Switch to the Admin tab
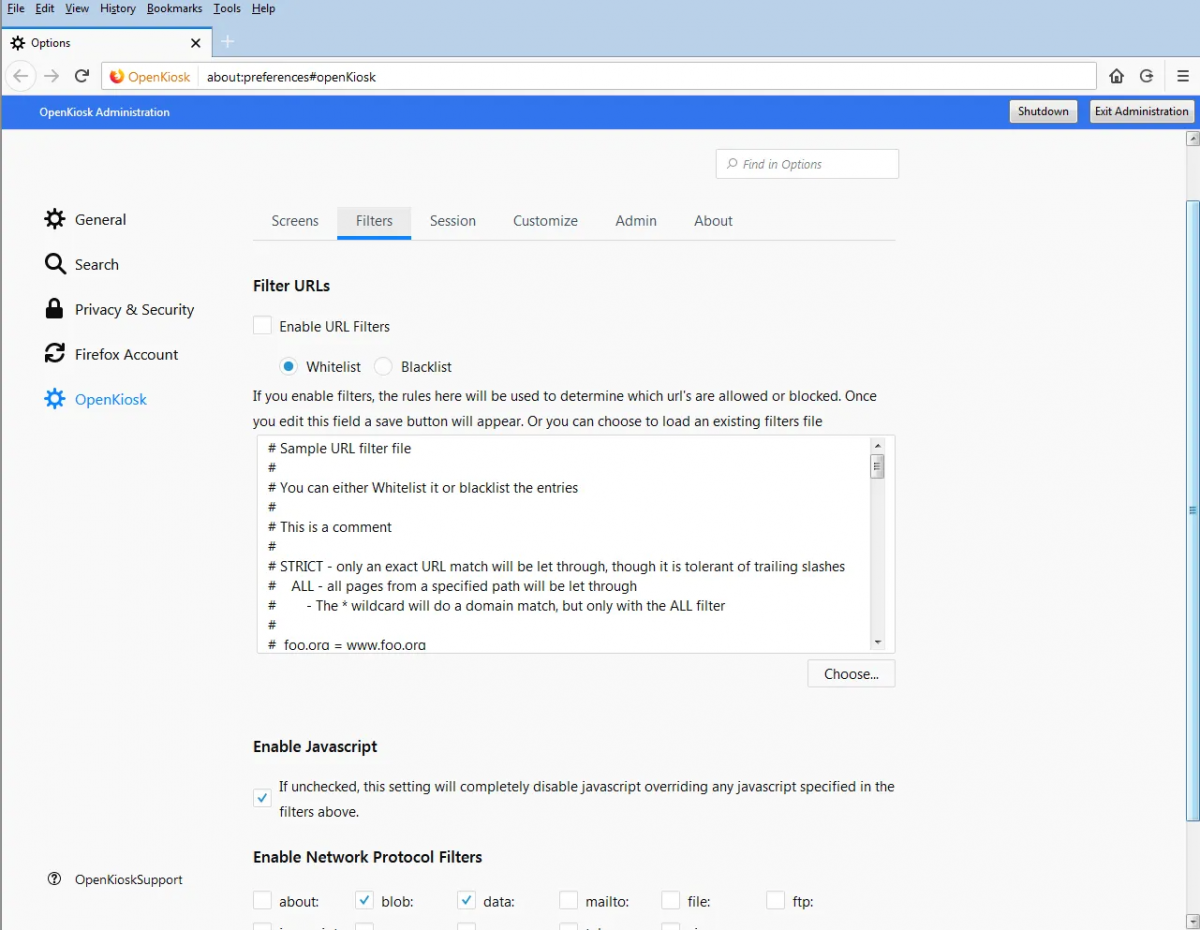The image size is (1200, 930). [636, 221]
